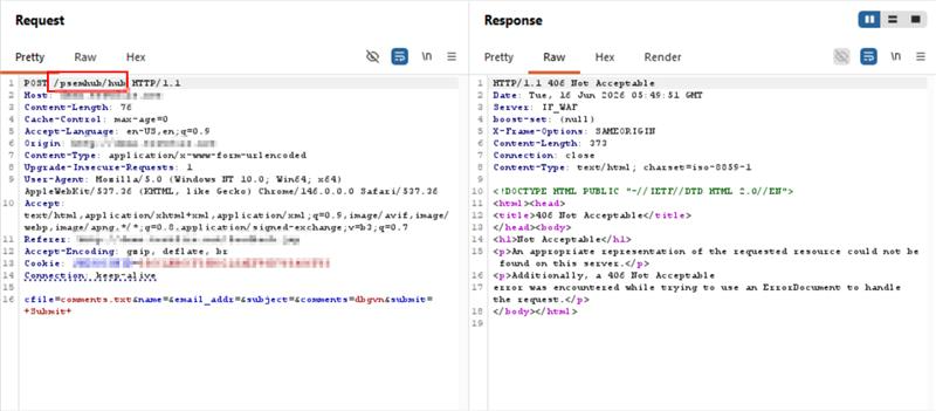Click Upgrade-Insecure-Requests header line
The height and width of the screenshot is (412, 936).
point(108,167)
